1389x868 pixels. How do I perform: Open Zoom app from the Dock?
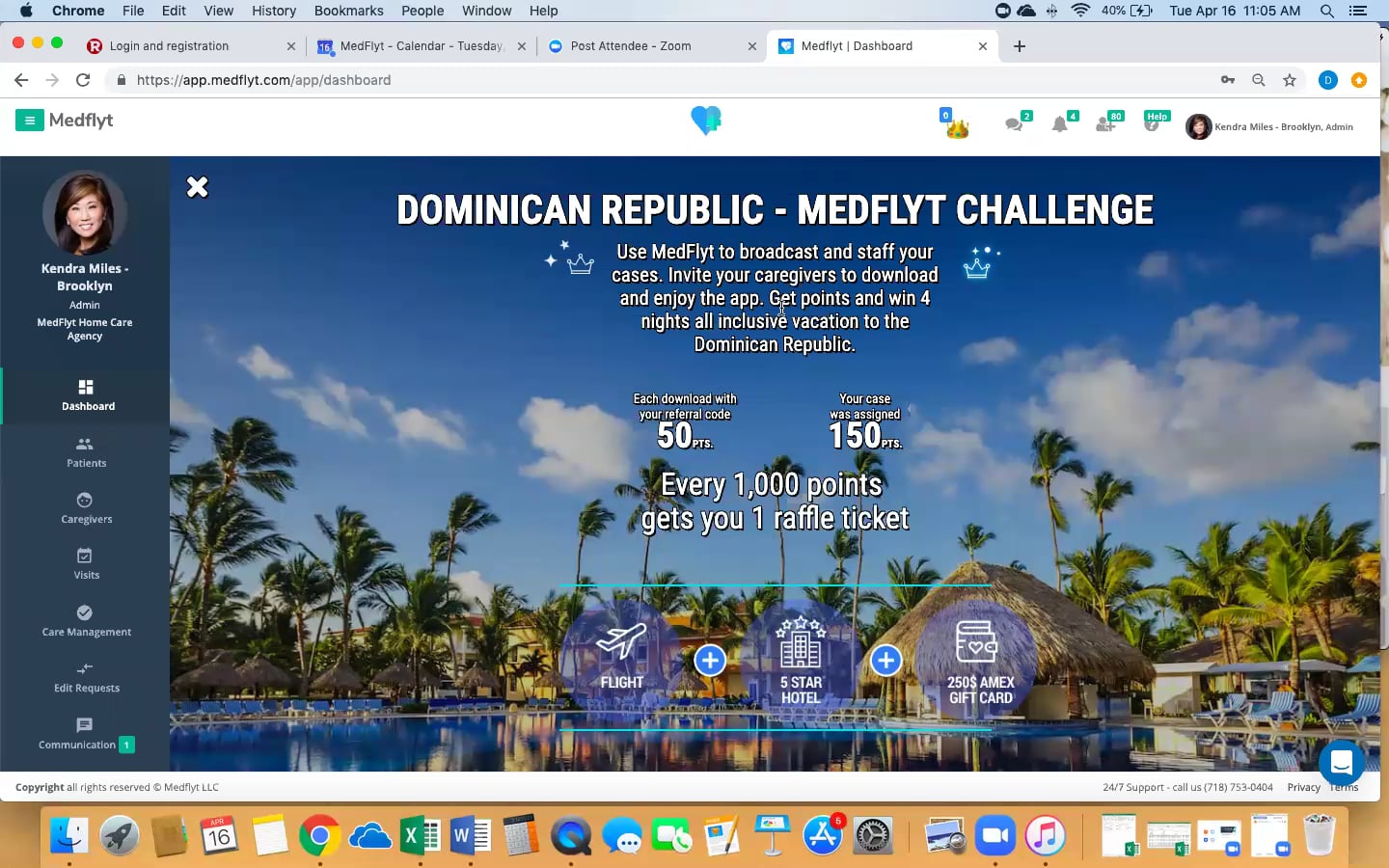click(995, 835)
